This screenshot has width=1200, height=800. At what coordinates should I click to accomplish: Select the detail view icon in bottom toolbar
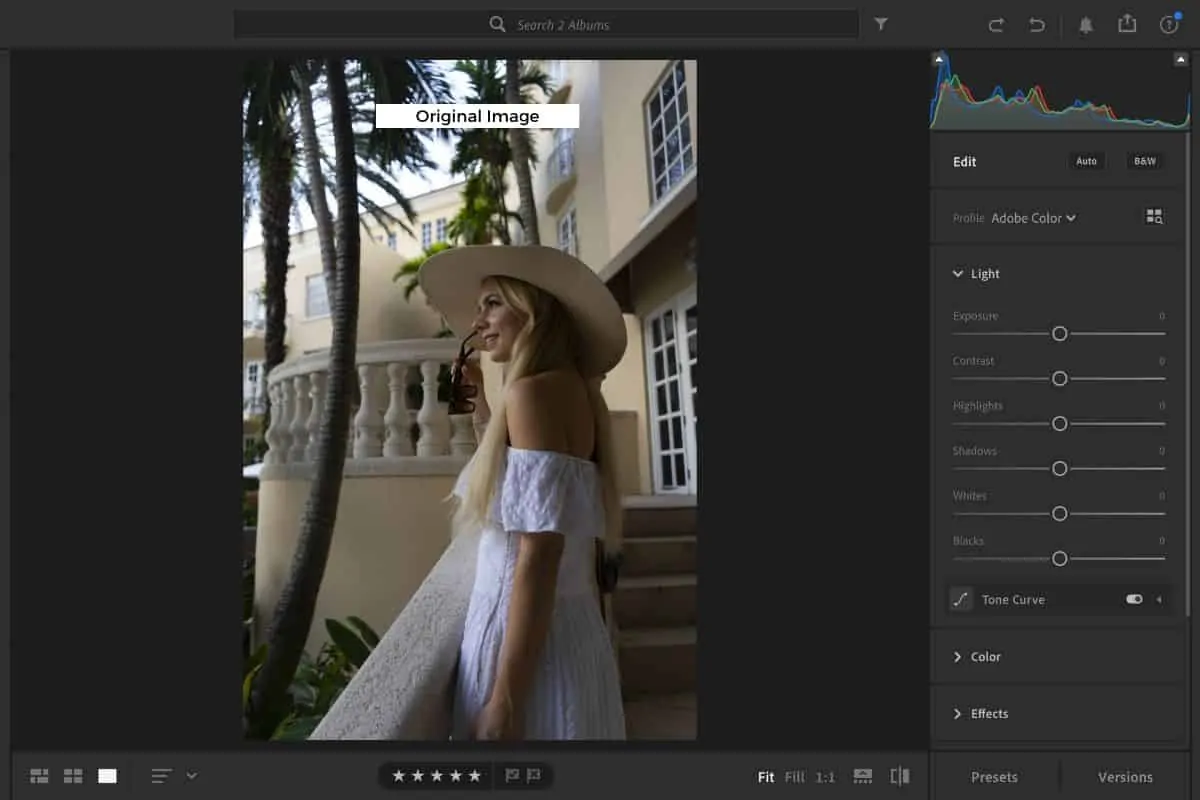tap(107, 775)
